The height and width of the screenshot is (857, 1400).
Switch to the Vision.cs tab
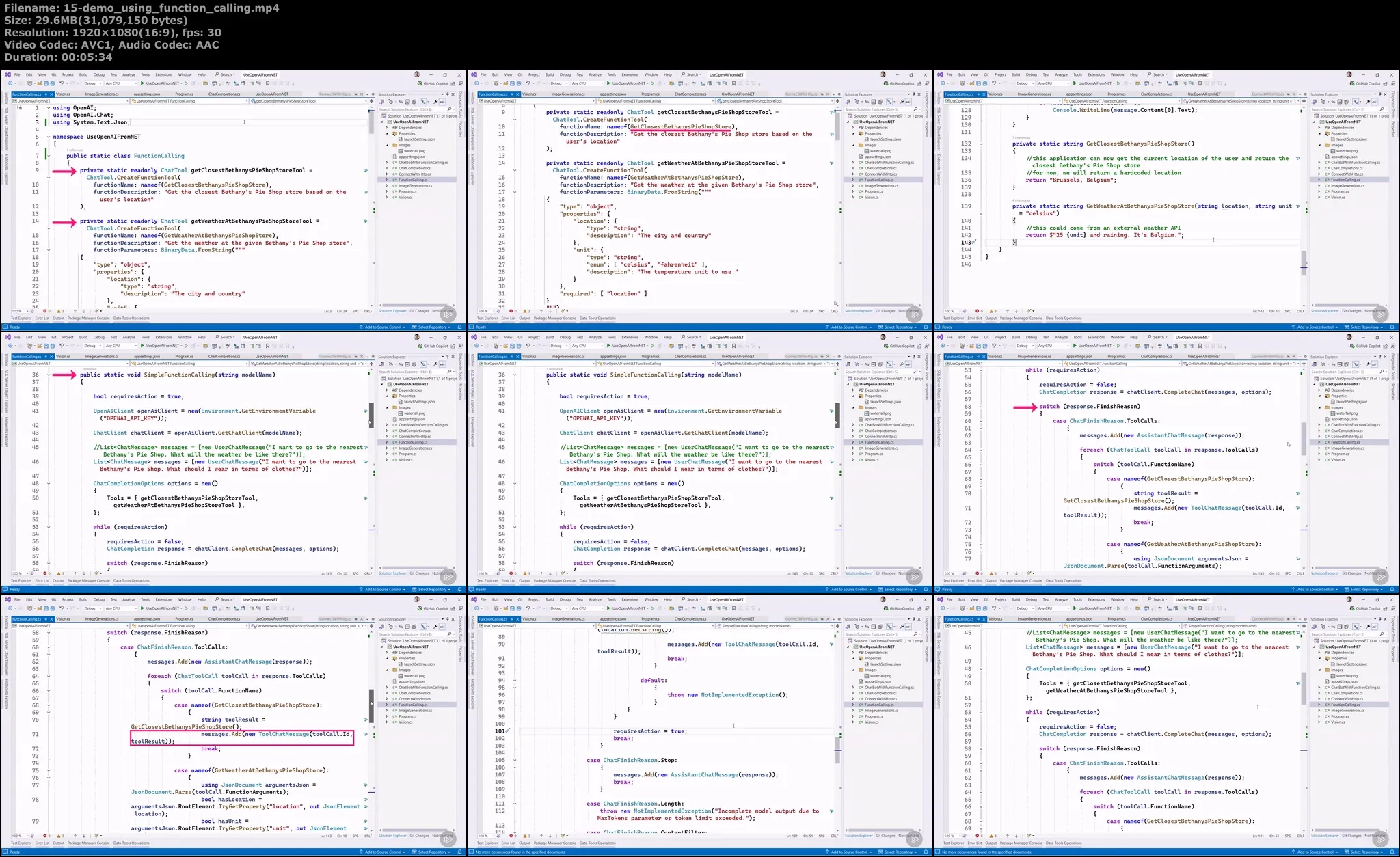pos(64,94)
